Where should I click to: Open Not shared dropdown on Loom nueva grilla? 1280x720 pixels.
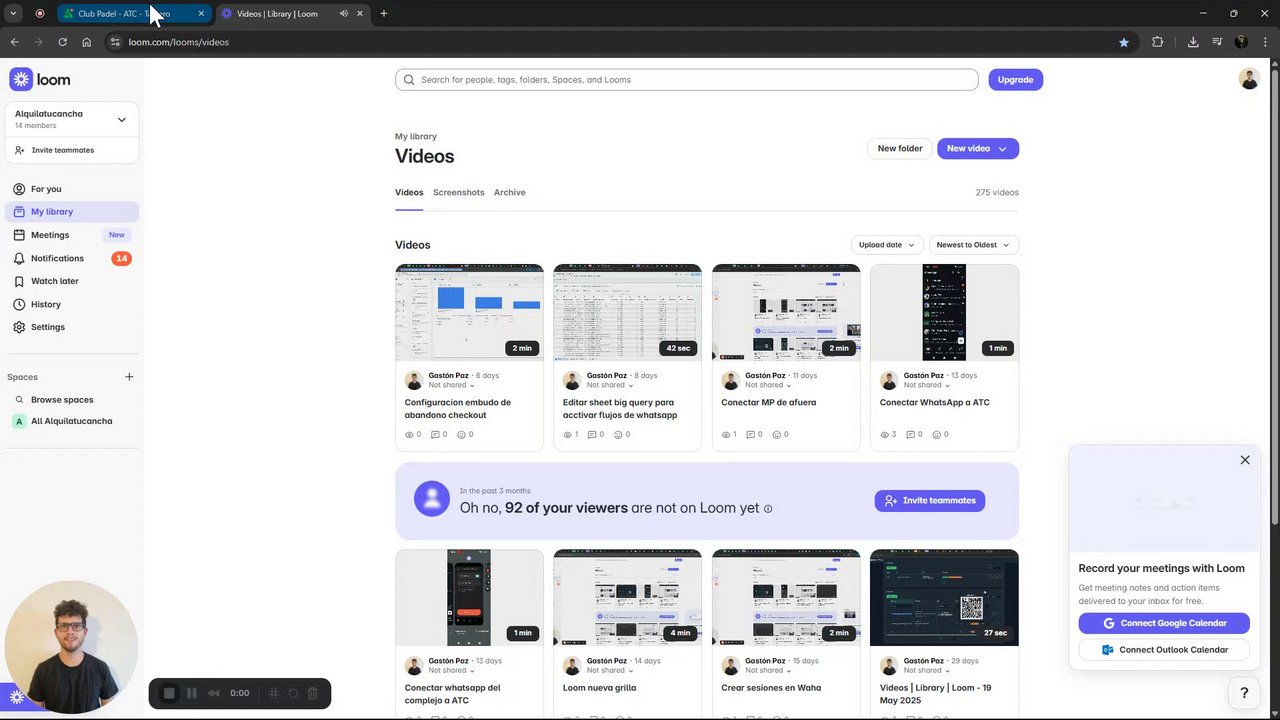point(610,670)
